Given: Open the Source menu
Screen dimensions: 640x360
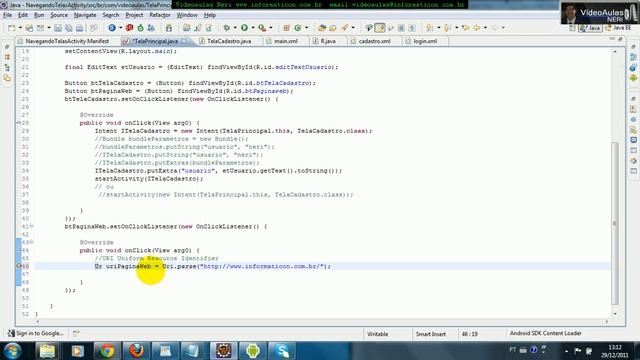Looking at the screenshot, I should pyautogui.click(x=59, y=15).
